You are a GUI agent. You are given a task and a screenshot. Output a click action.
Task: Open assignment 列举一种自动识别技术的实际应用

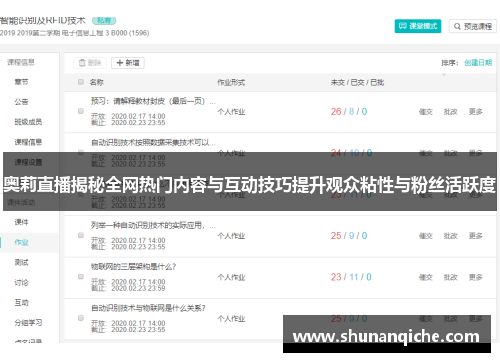point(153,225)
